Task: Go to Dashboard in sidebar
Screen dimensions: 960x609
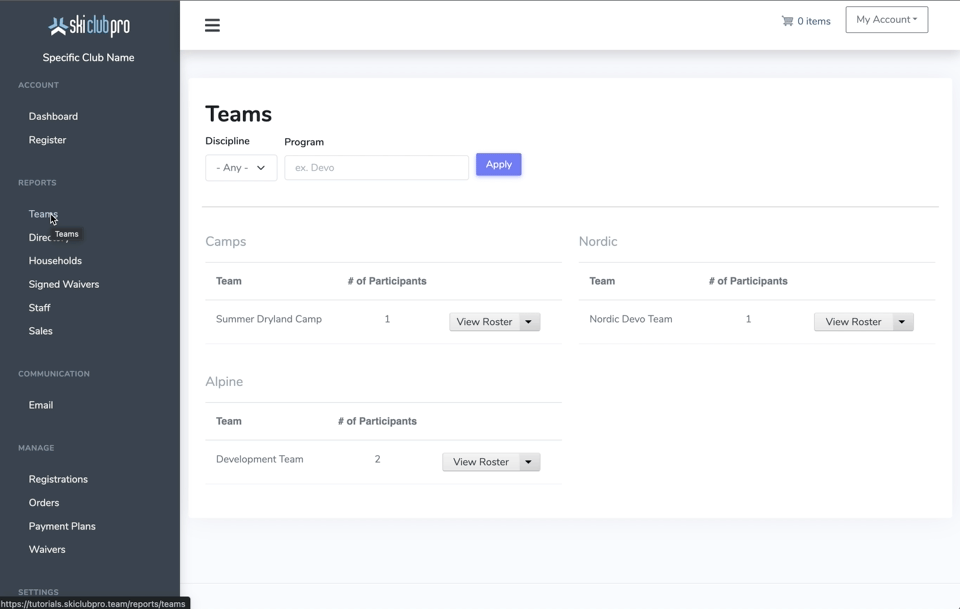Action: tap(53, 116)
